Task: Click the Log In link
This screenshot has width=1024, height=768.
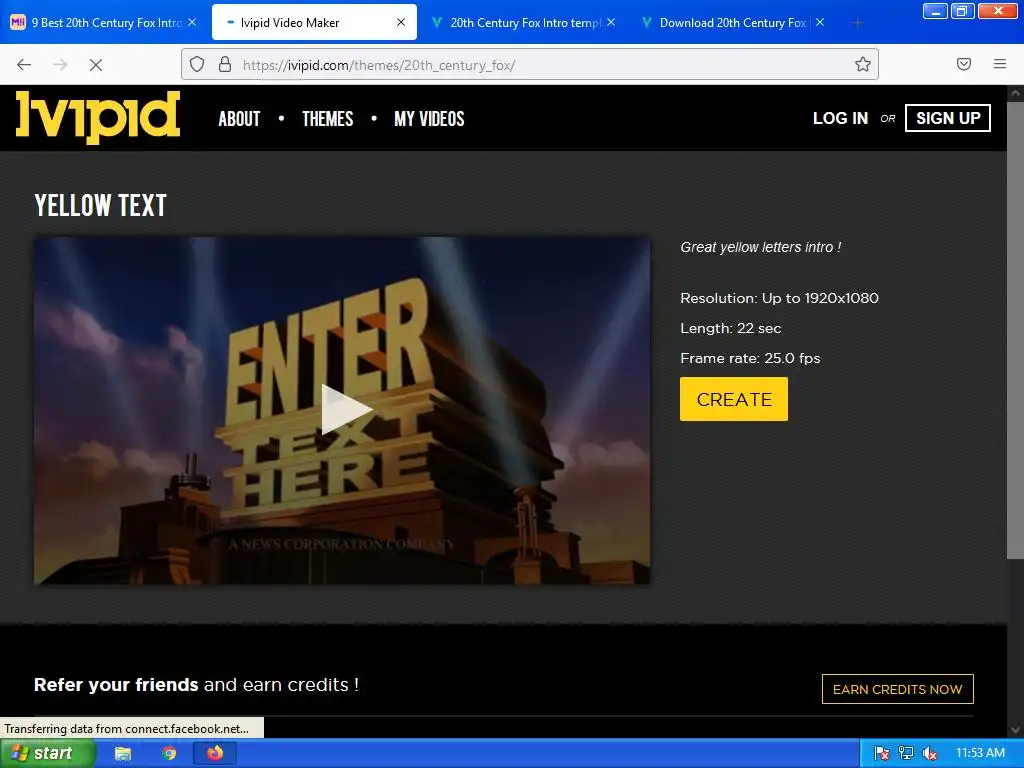Action: tap(840, 118)
